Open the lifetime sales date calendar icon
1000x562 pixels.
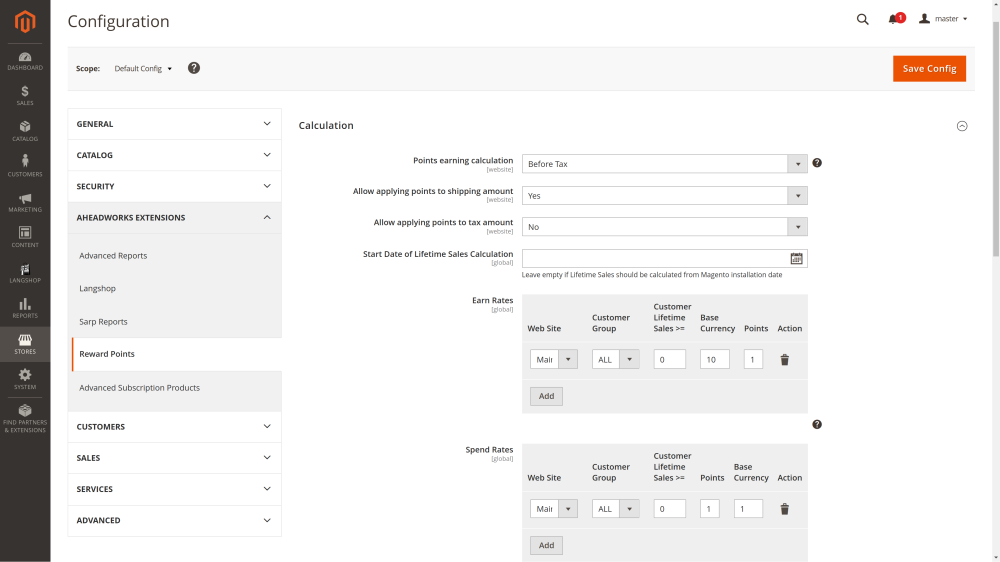tap(797, 258)
